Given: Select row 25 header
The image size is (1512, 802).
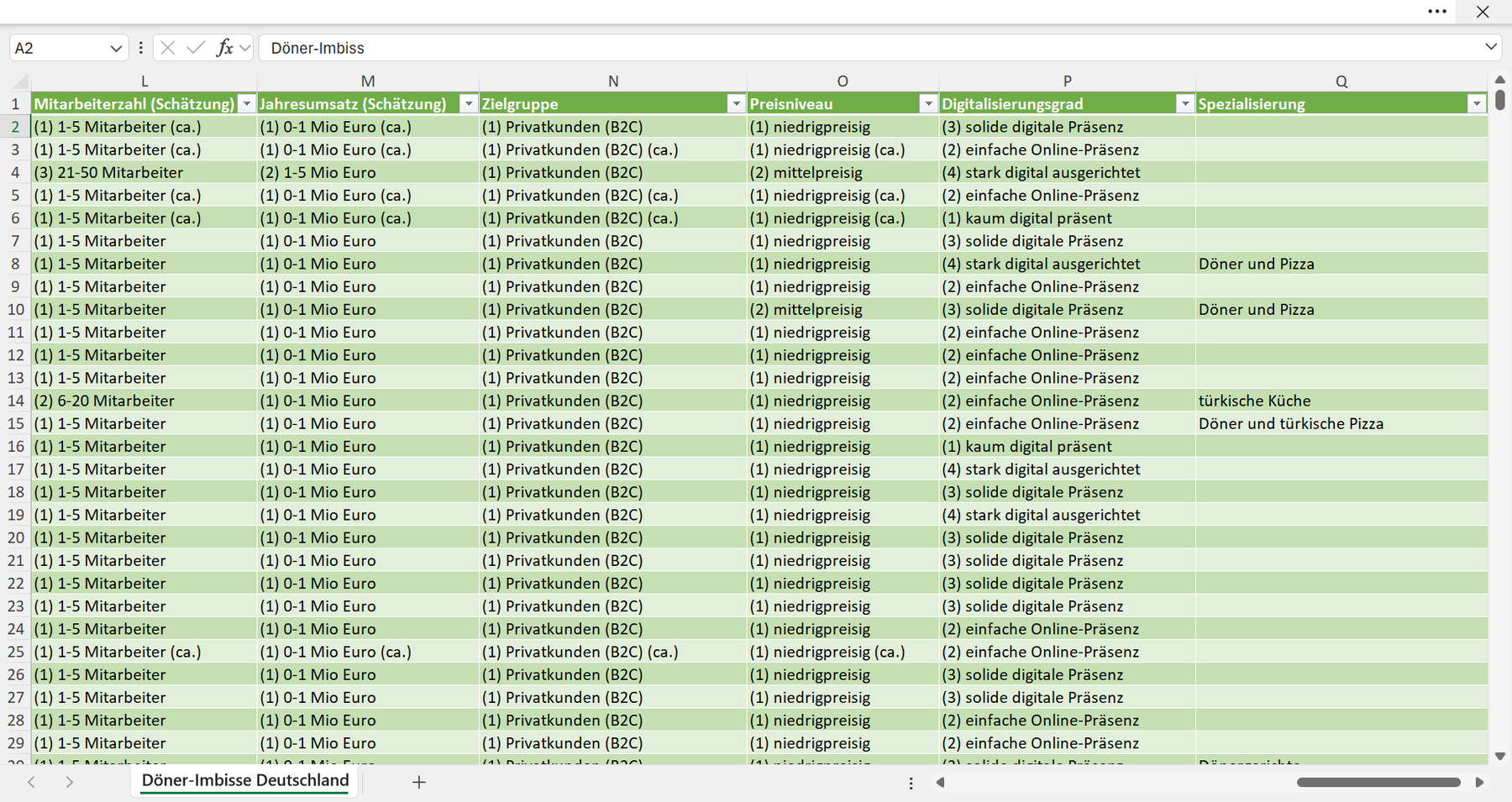Looking at the screenshot, I should 15,652.
